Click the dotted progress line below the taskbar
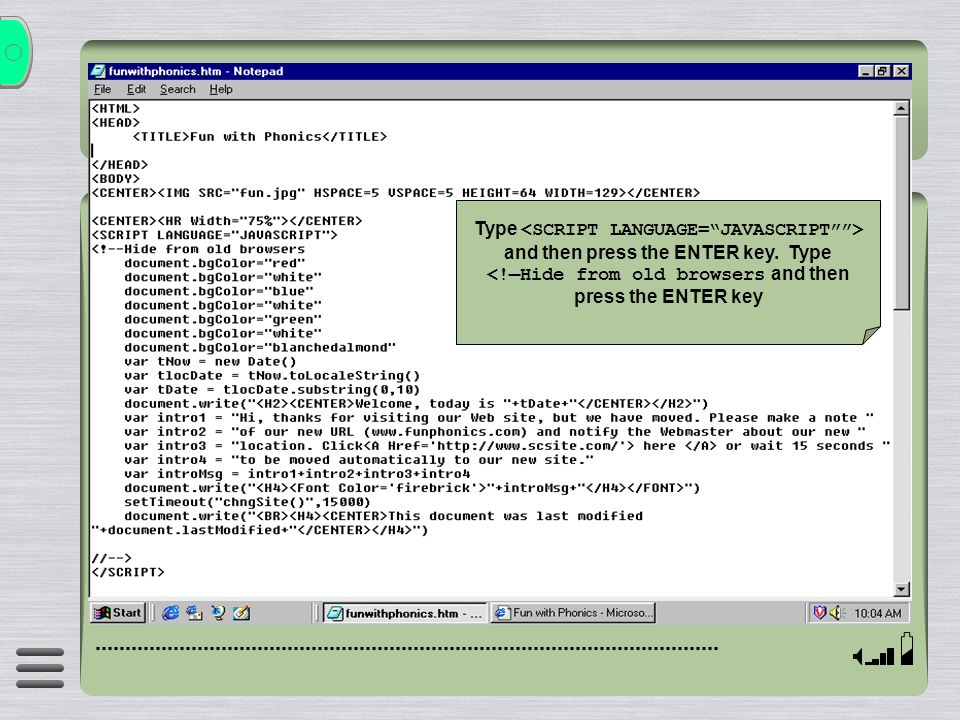The height and width of the screenshot is (720, 960). [407, 648]
